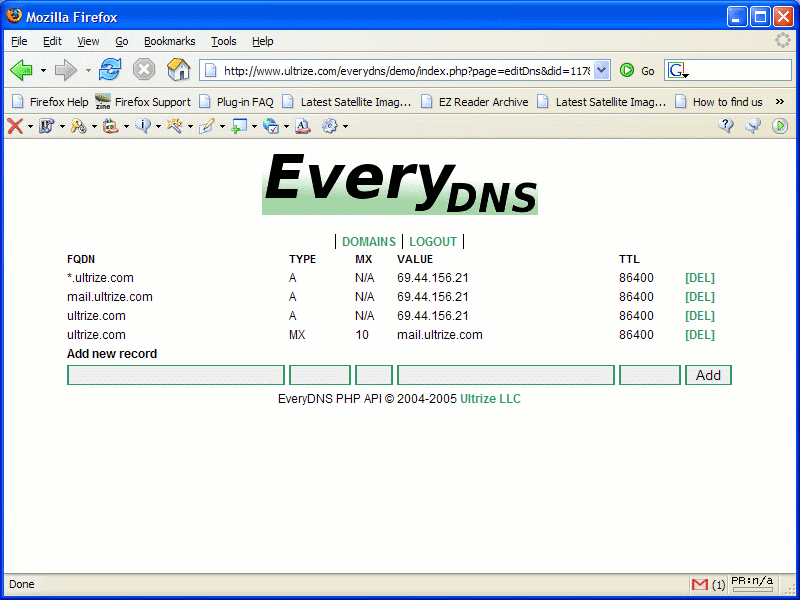The image size is (800, 600).
Task: Open the Miscellaneous magic wand icon
Action: (x=174, y=126)
